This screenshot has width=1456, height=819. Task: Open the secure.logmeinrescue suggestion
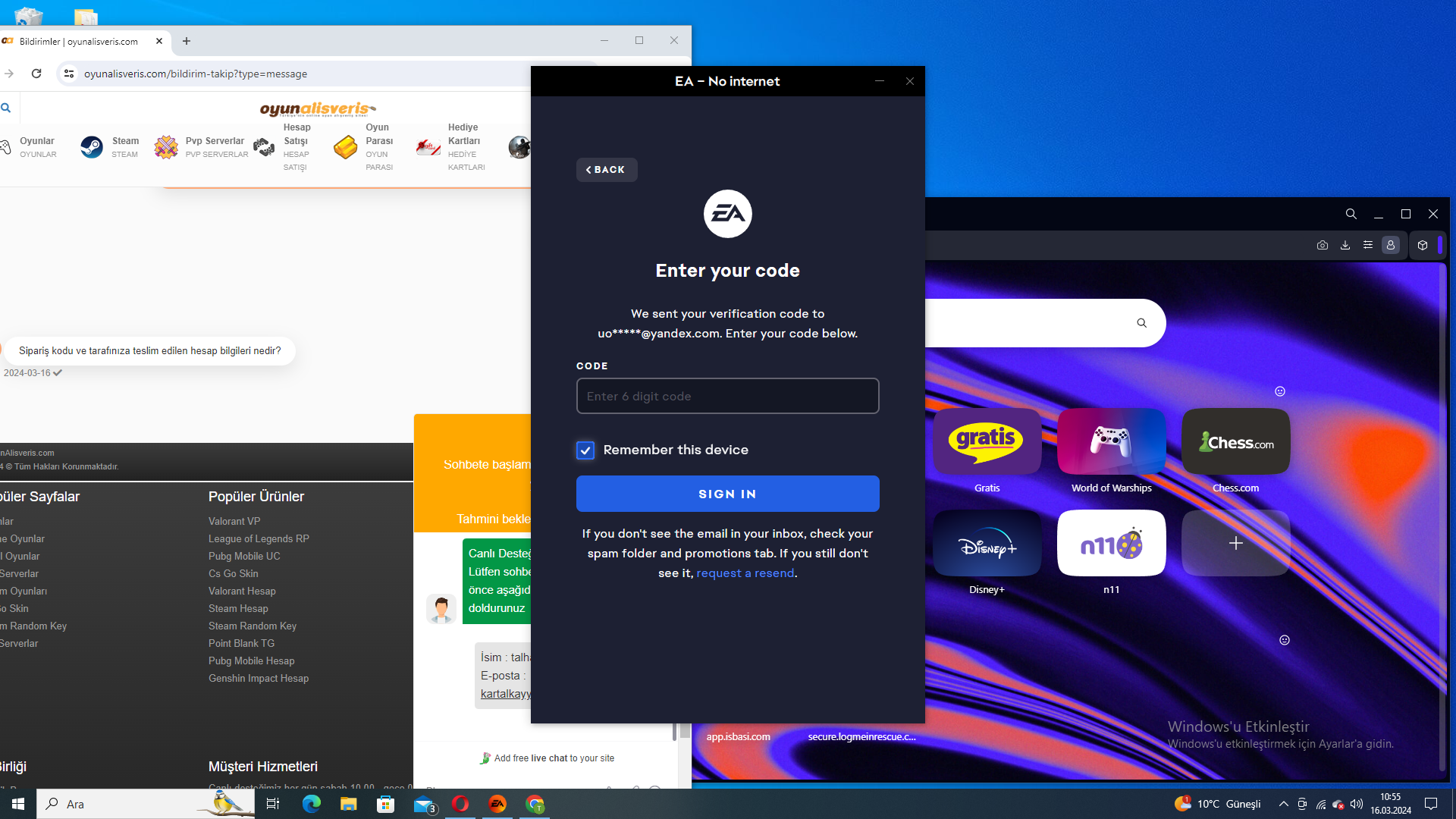[861, 736]
